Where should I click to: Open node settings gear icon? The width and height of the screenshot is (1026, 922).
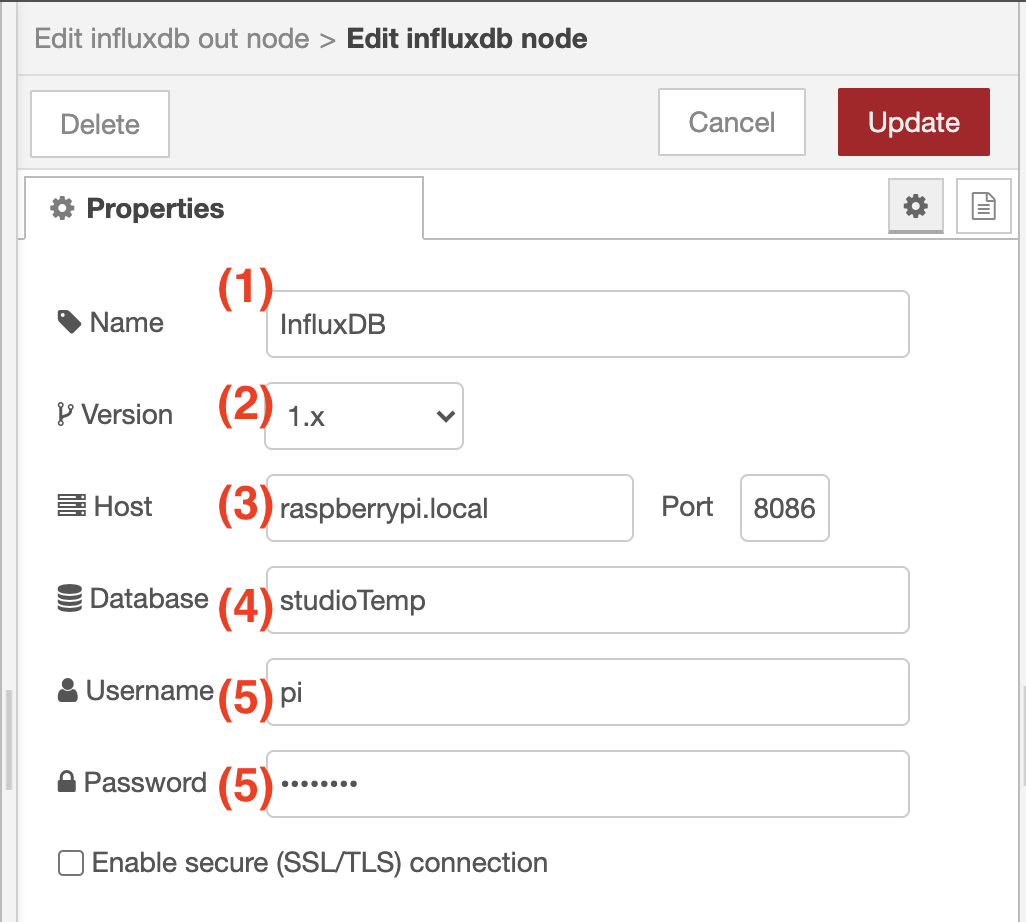point(915,205)
